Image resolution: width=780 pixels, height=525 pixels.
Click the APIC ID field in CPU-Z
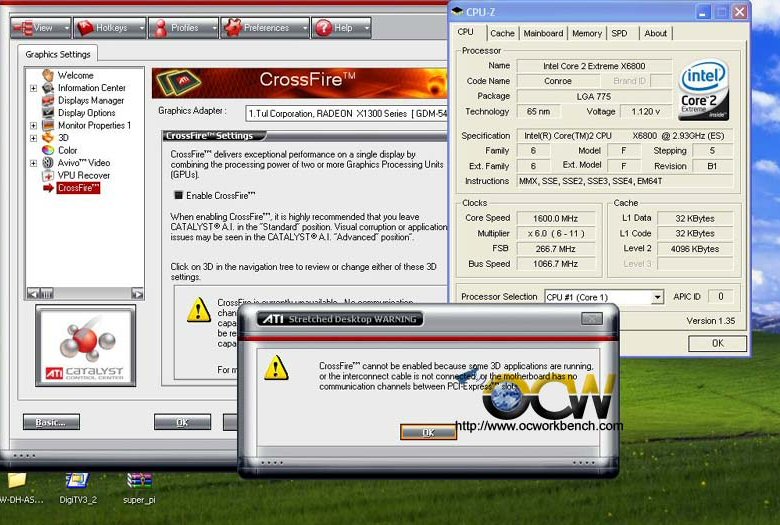coord(720,297)
